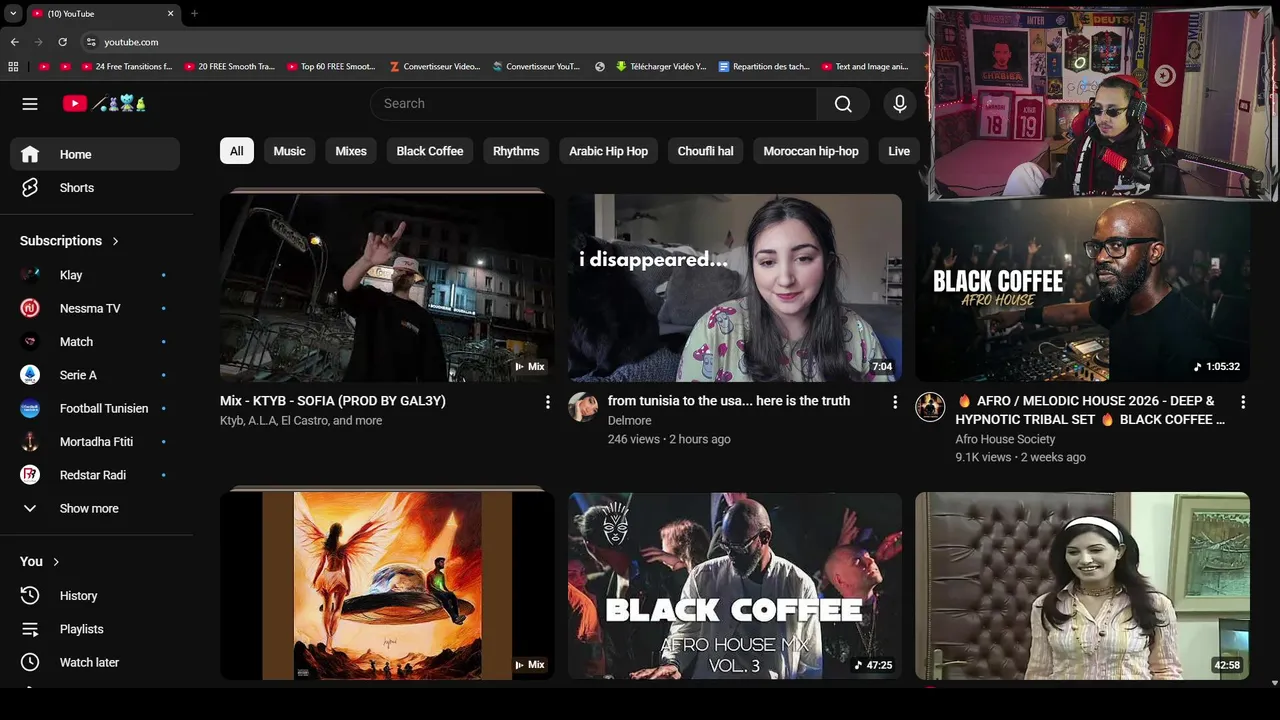Open Playlists from the sidebar

pyautogui.click(x=95, y=629)
